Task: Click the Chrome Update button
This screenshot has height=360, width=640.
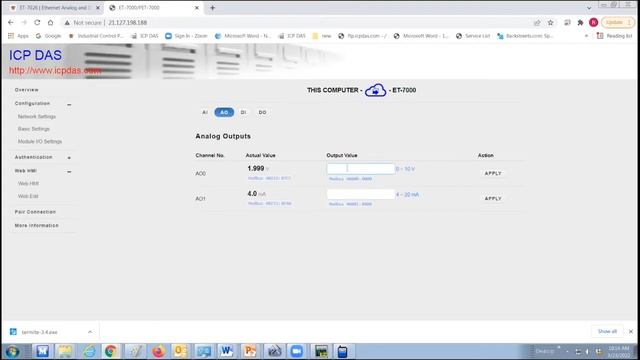Action: tap(618, 22)
